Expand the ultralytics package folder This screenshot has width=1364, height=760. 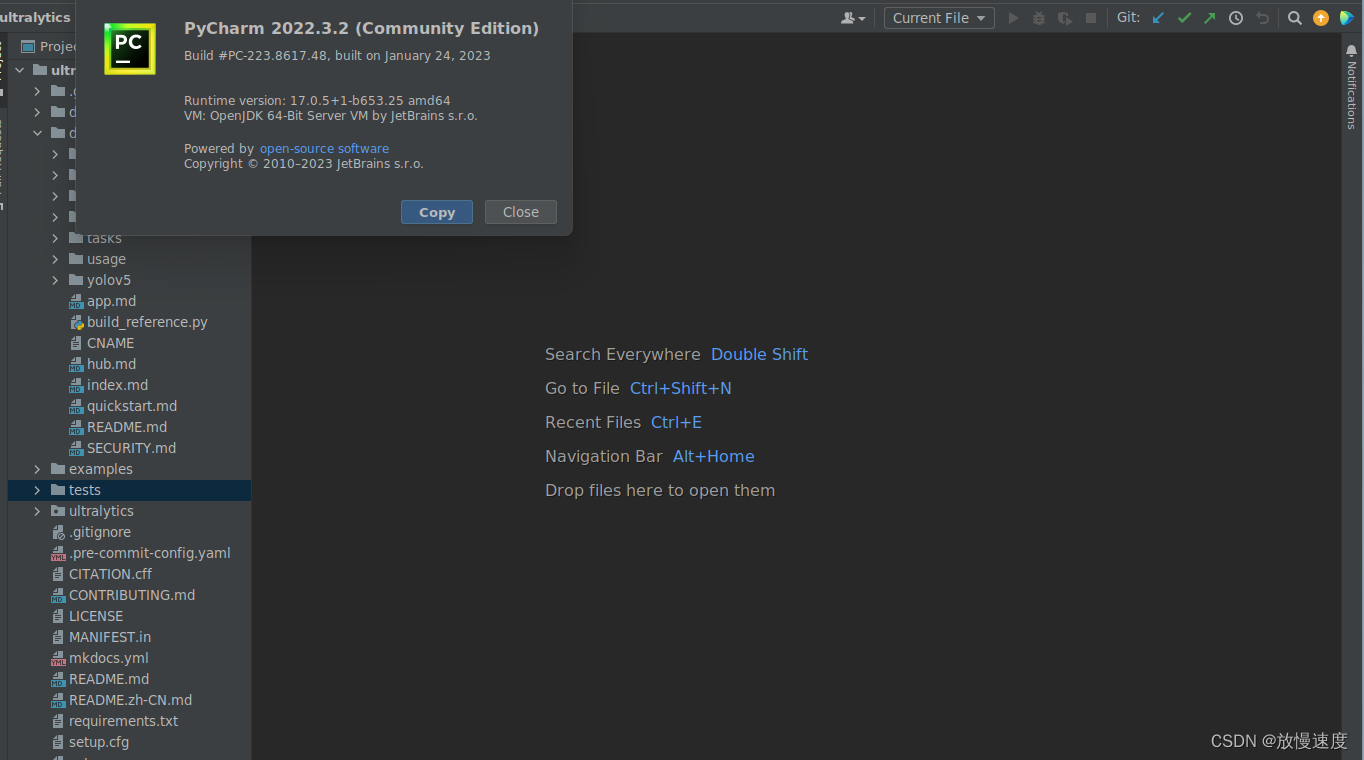38,511
